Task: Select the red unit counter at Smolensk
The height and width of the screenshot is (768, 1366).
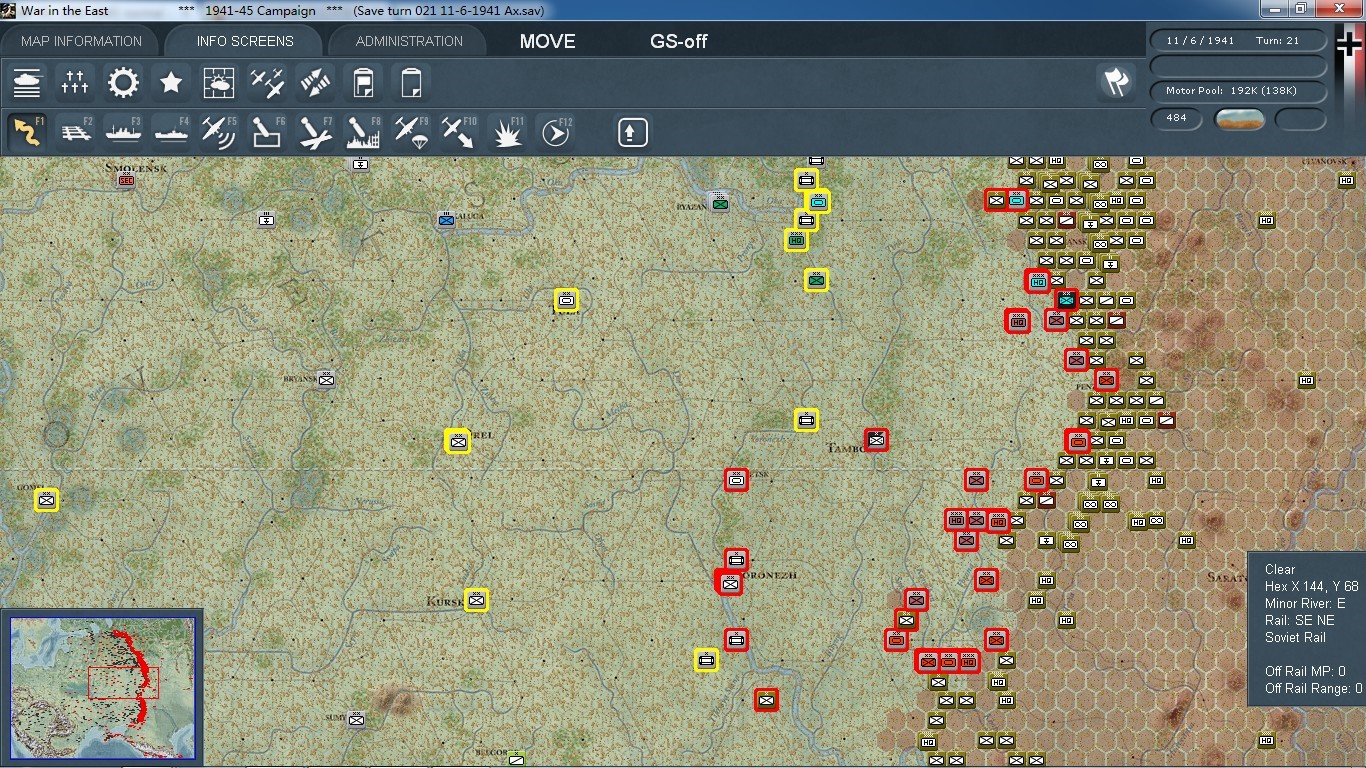Action: pyautogui.click(x=126, y=180)
